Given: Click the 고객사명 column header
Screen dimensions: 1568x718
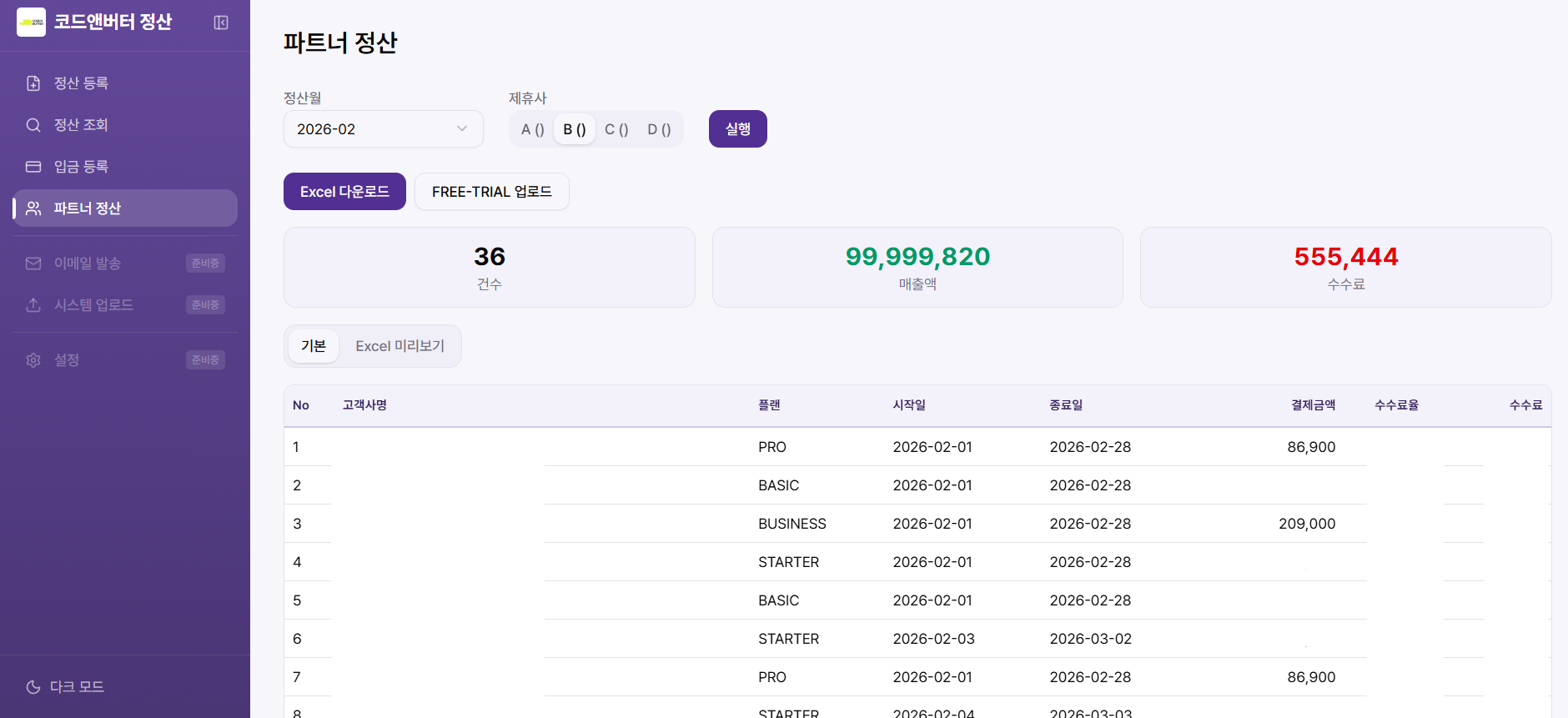Looking at the screenshot, I should point(364,405).
